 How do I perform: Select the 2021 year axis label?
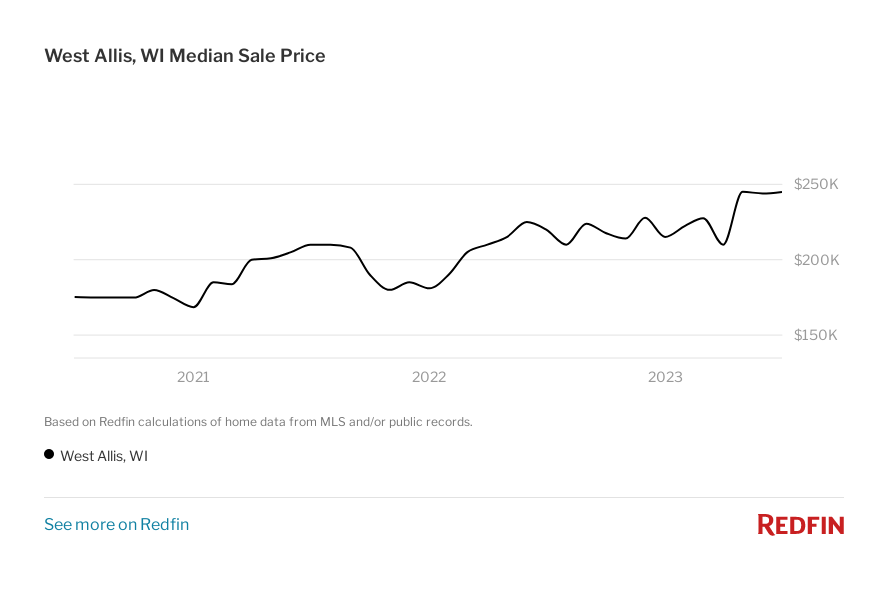point(193,377)
